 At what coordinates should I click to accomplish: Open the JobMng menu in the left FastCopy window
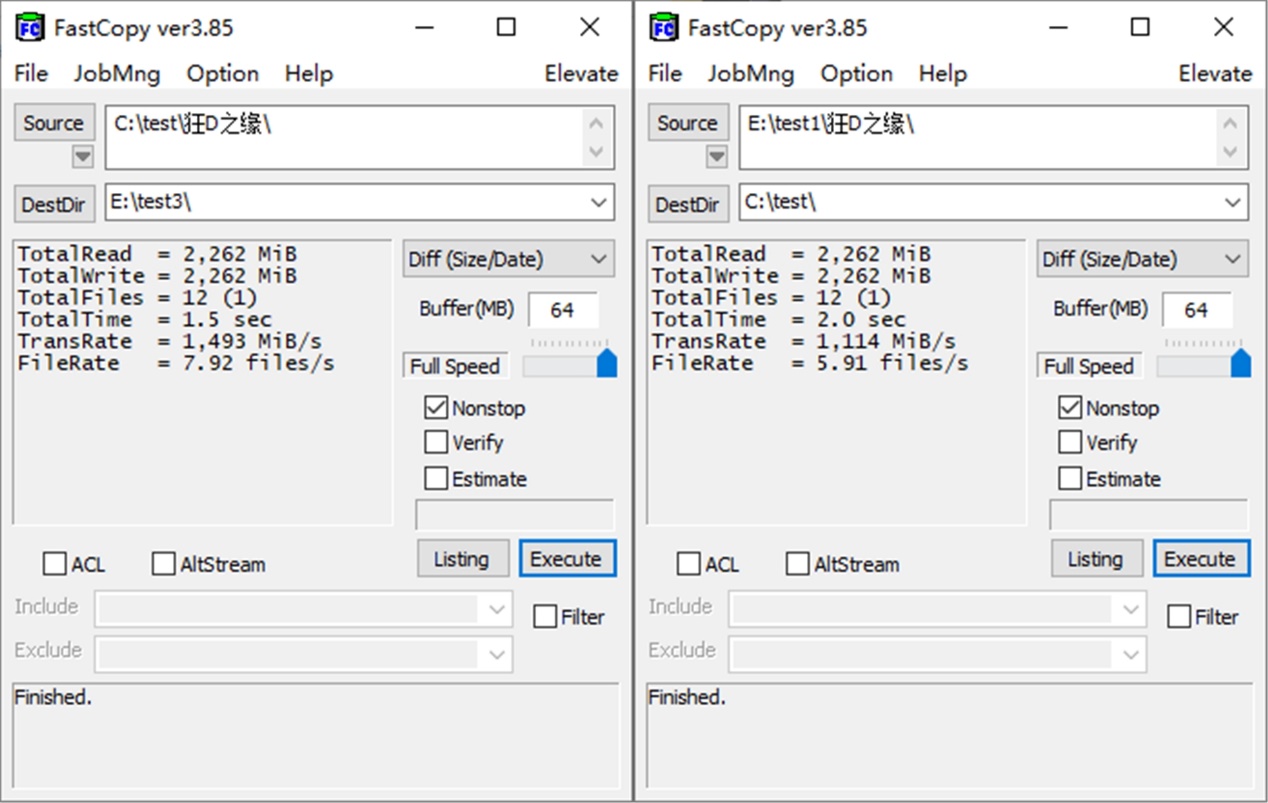pyautogui.click(x=116, y=73)
